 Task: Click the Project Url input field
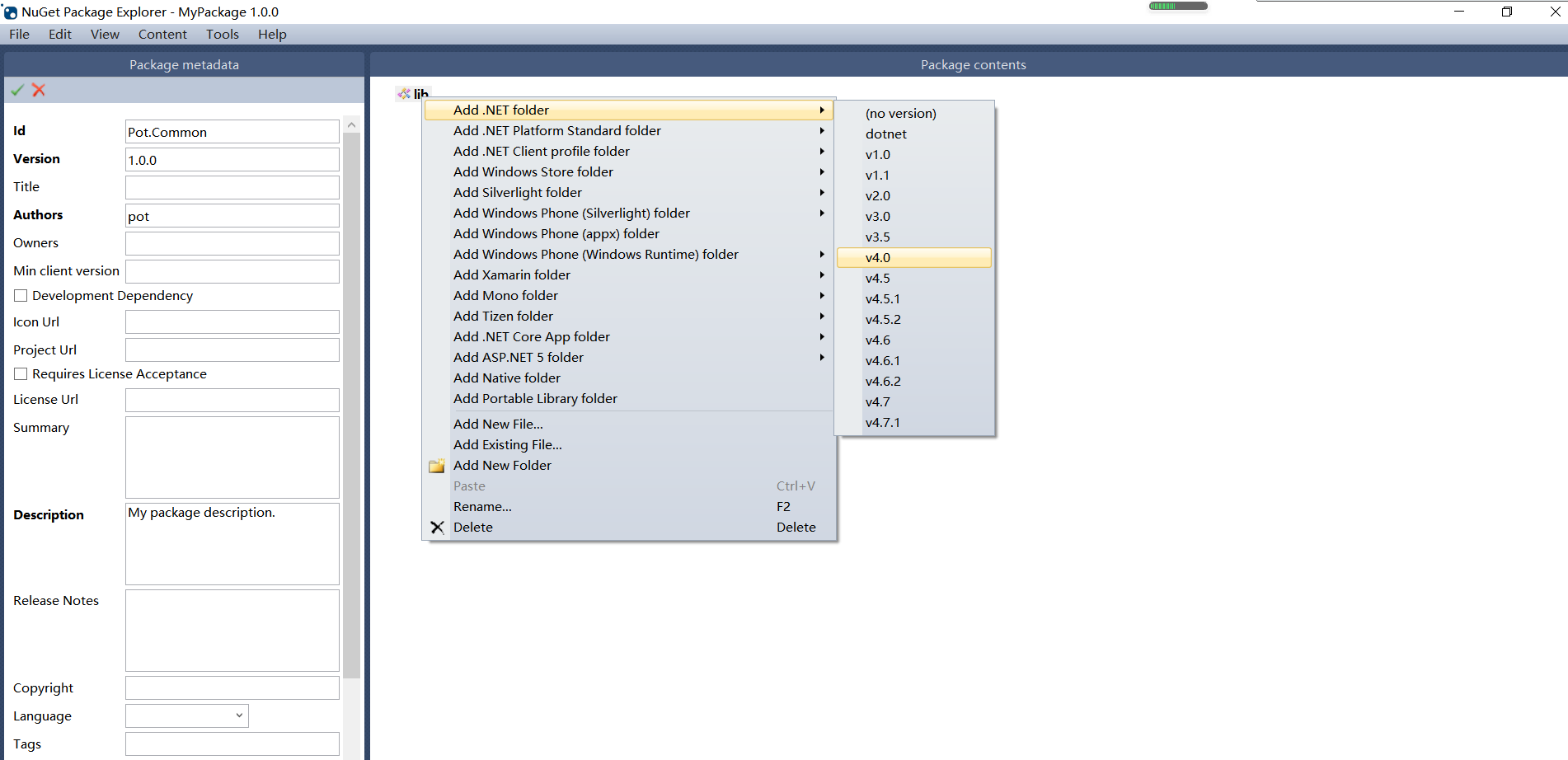(232, 350)
